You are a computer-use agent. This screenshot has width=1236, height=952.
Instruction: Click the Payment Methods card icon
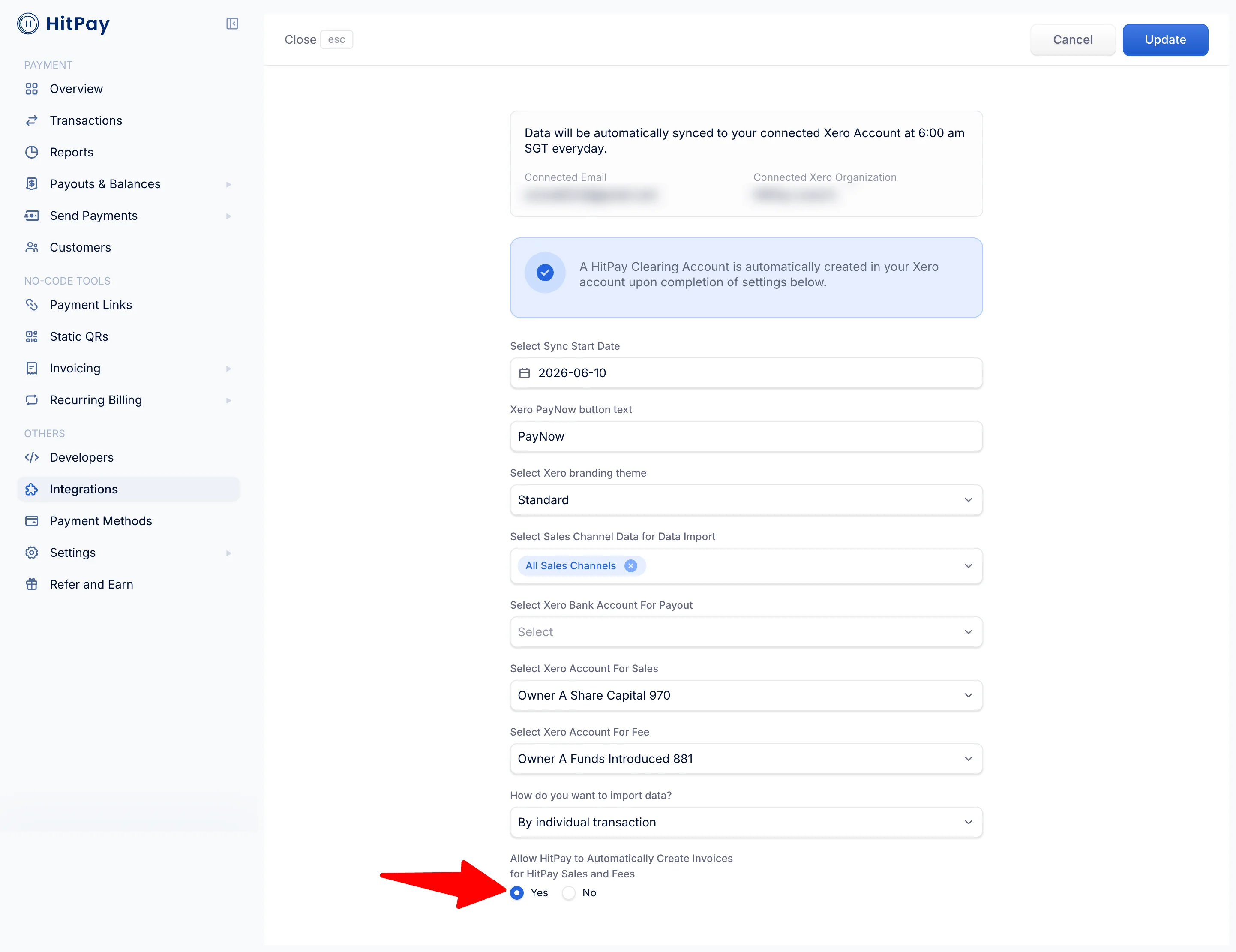(32, 521)
